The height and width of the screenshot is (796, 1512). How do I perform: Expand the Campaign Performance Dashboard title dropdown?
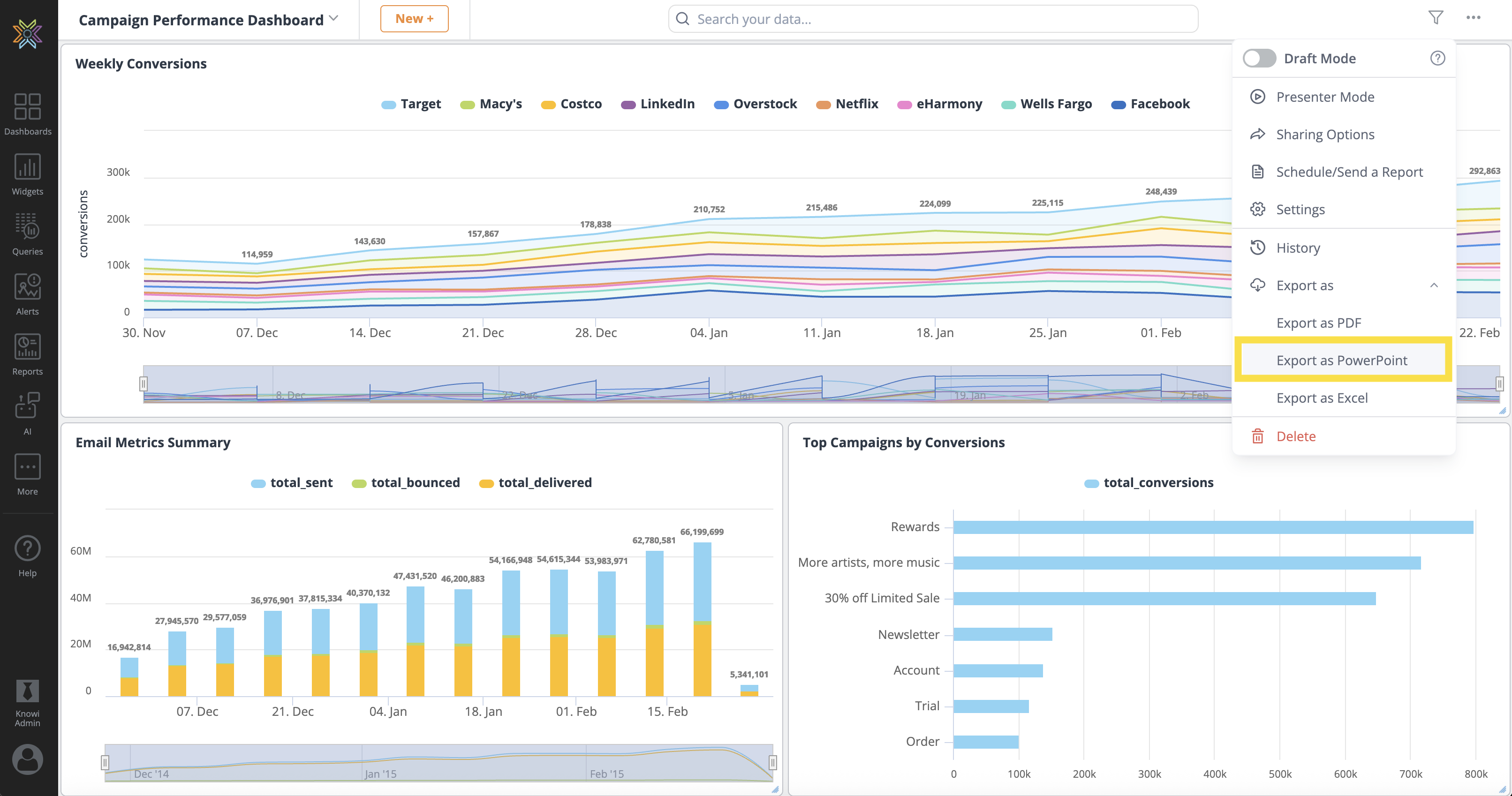point(334,18)
